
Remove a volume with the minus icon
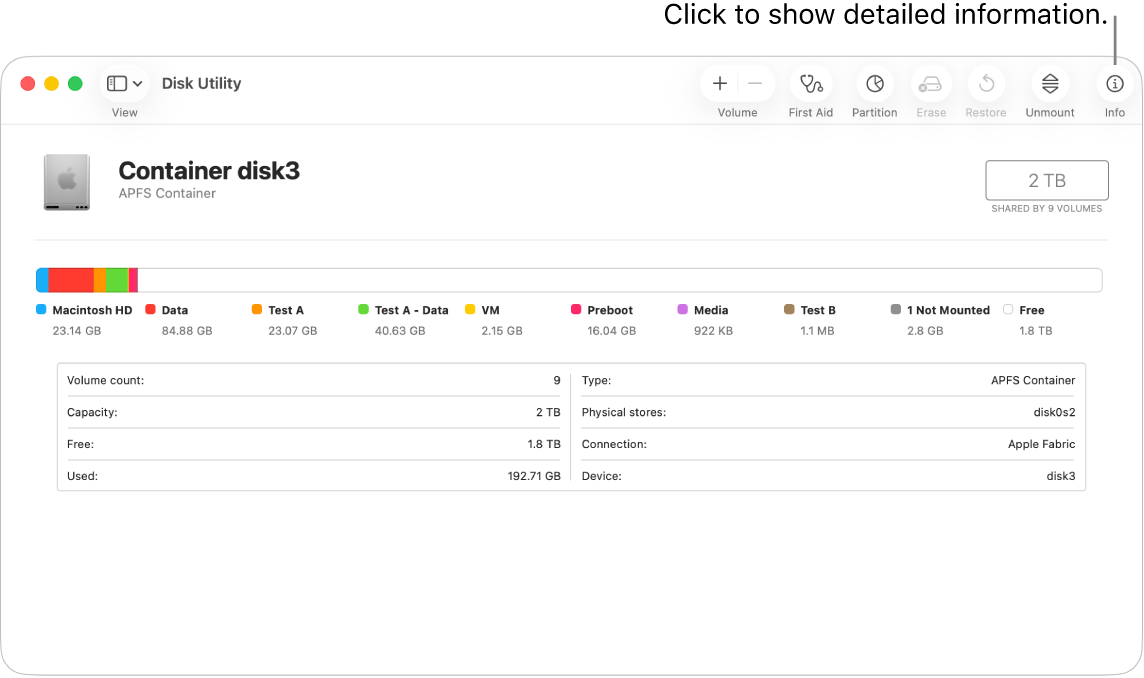coord(754,83)
